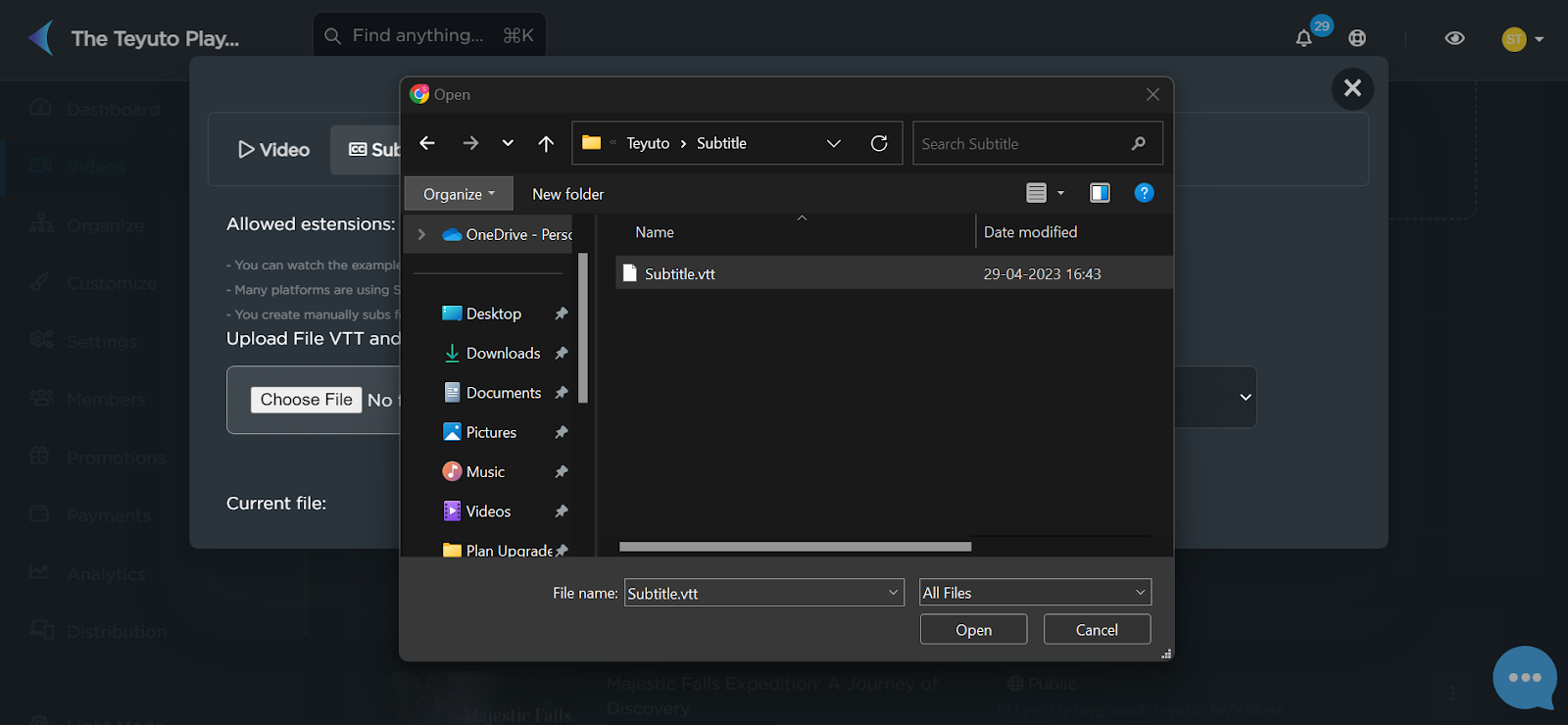The height and width of the screenshot is (725, 1568).
Task: Open the All Files type dropdown
Action: pyautogui.click(x=1035, y=593)
